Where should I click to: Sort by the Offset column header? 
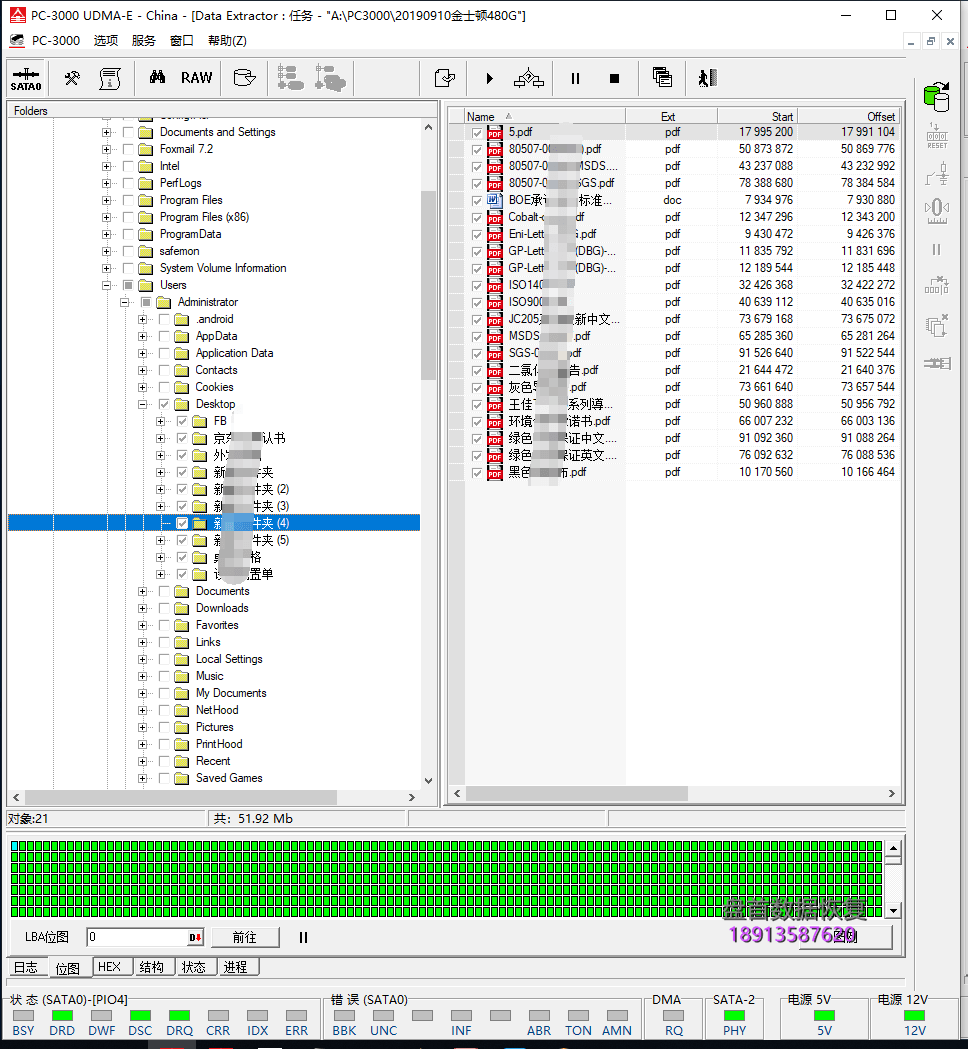(x=847, y=116)
